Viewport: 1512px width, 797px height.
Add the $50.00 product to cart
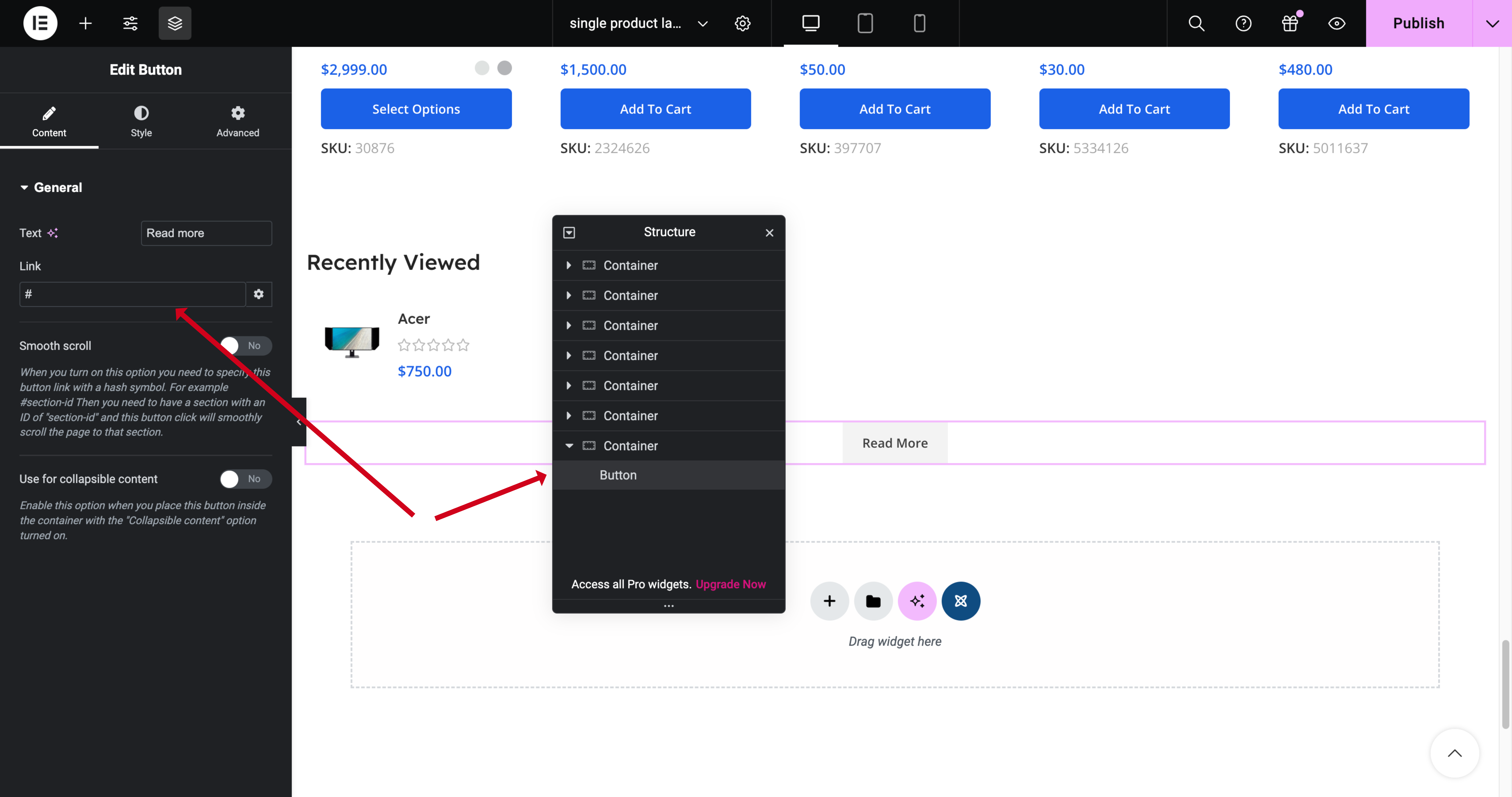tap(895, 109)
